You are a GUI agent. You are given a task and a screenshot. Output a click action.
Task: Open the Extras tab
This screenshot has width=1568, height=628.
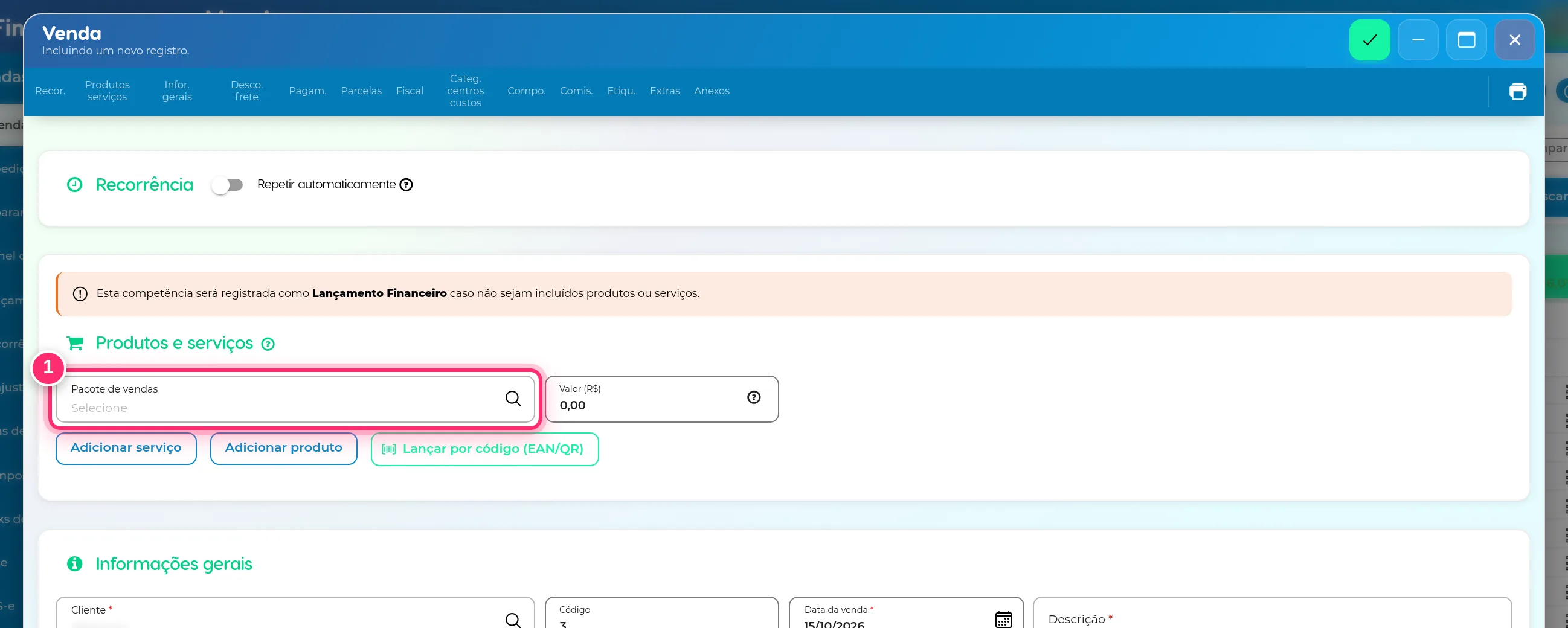tap(664, 91)
